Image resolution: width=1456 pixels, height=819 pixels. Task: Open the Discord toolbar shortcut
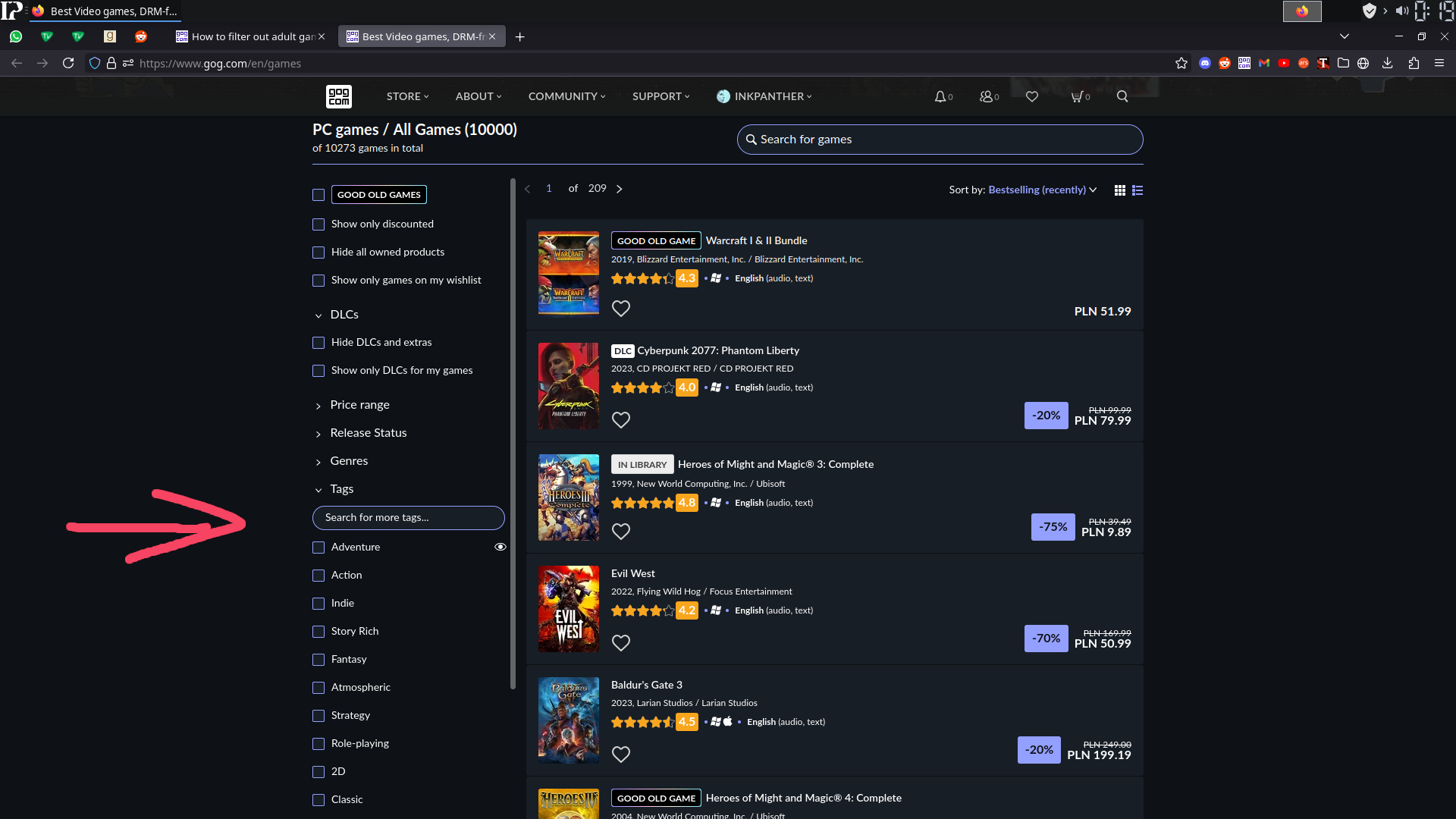coord(1205,64)
